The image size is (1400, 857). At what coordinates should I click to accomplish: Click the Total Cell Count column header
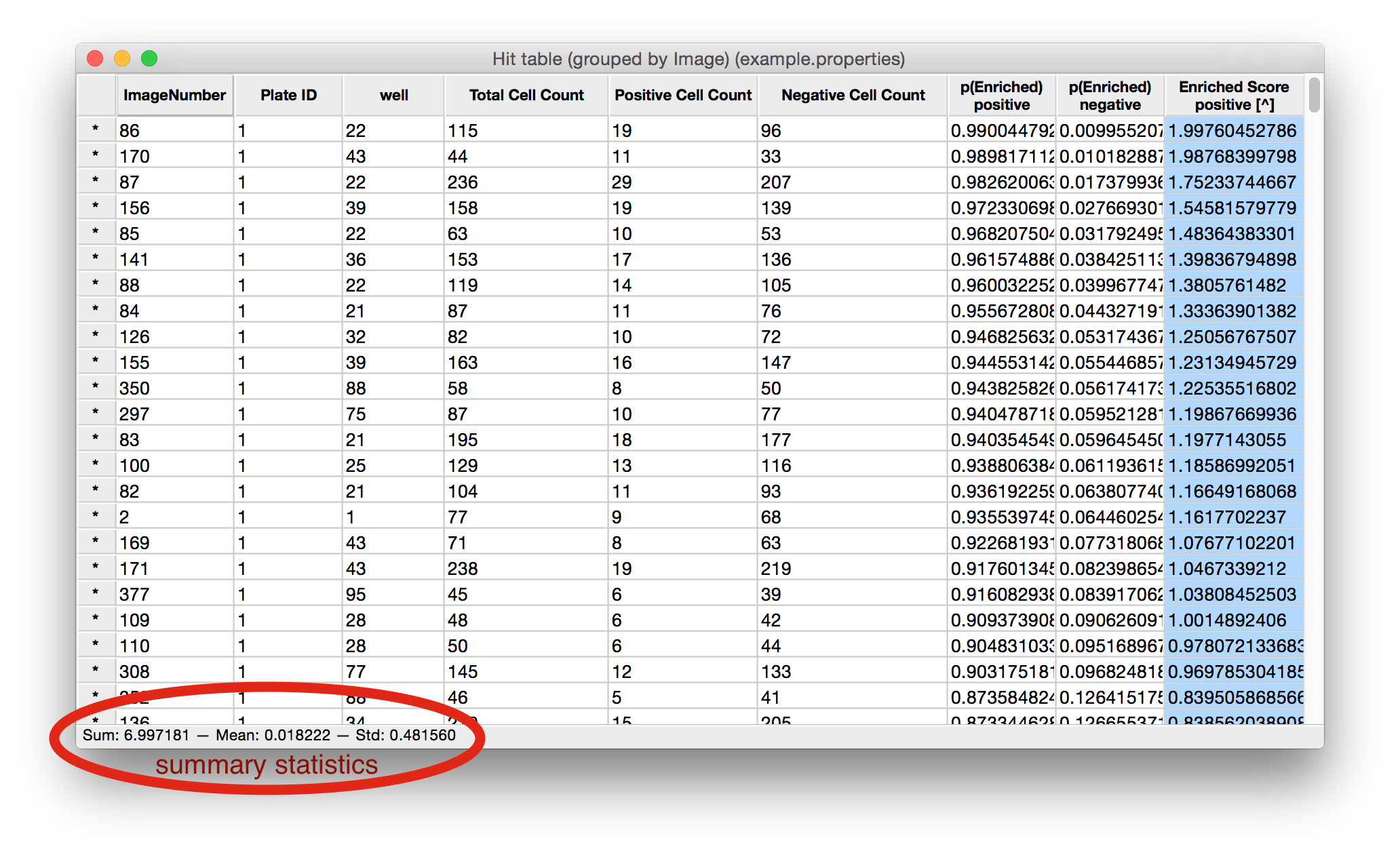[526, 95]
